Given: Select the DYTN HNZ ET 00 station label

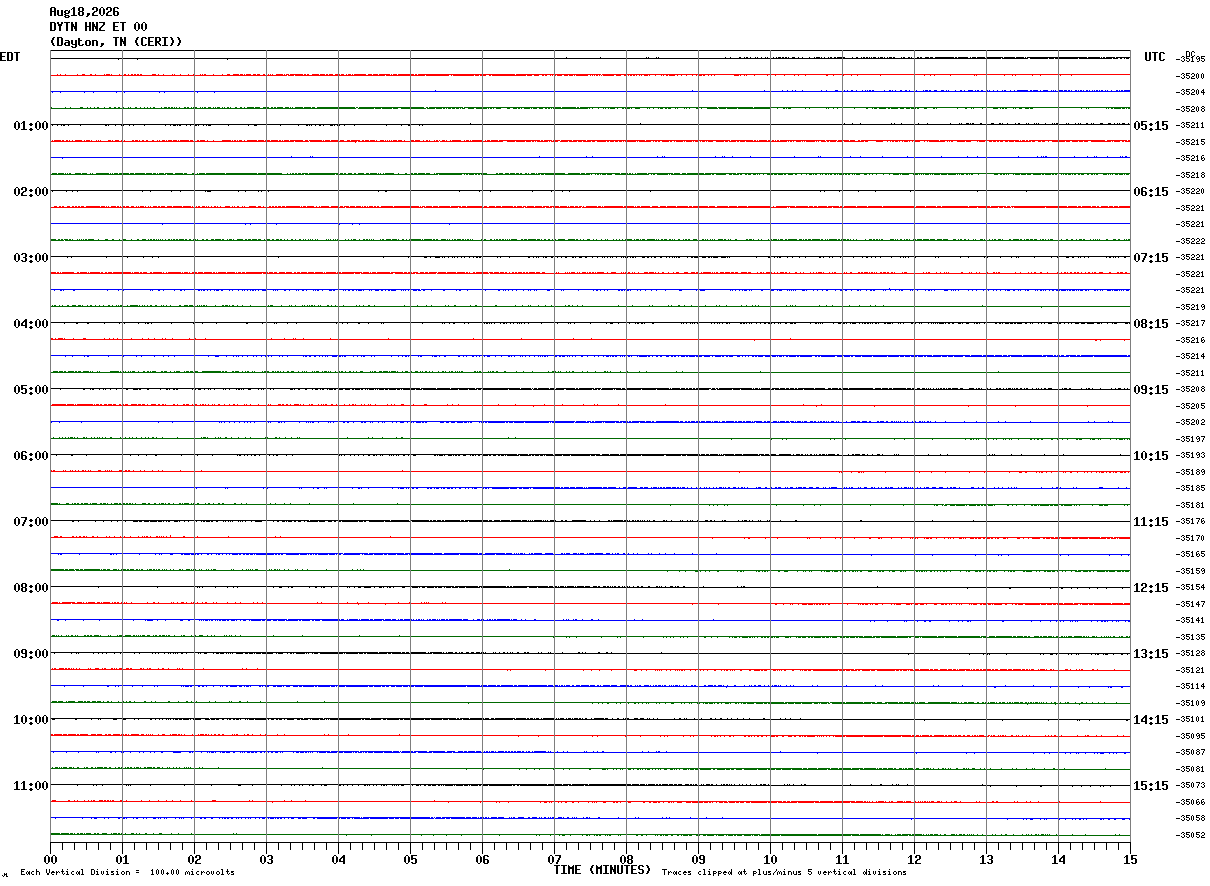Looking at the screenshot, I should click(98, 27).
